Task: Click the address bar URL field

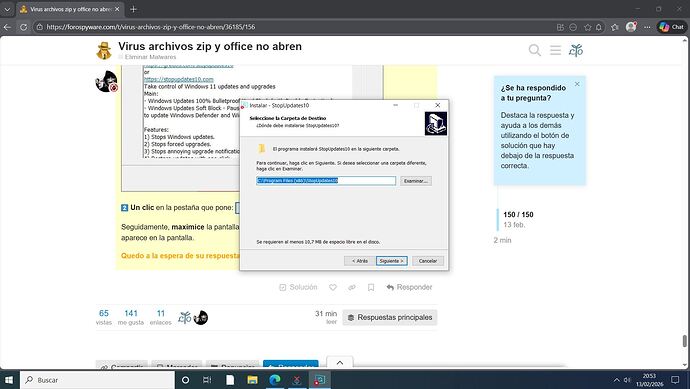Action: click(x=299, y=27)
